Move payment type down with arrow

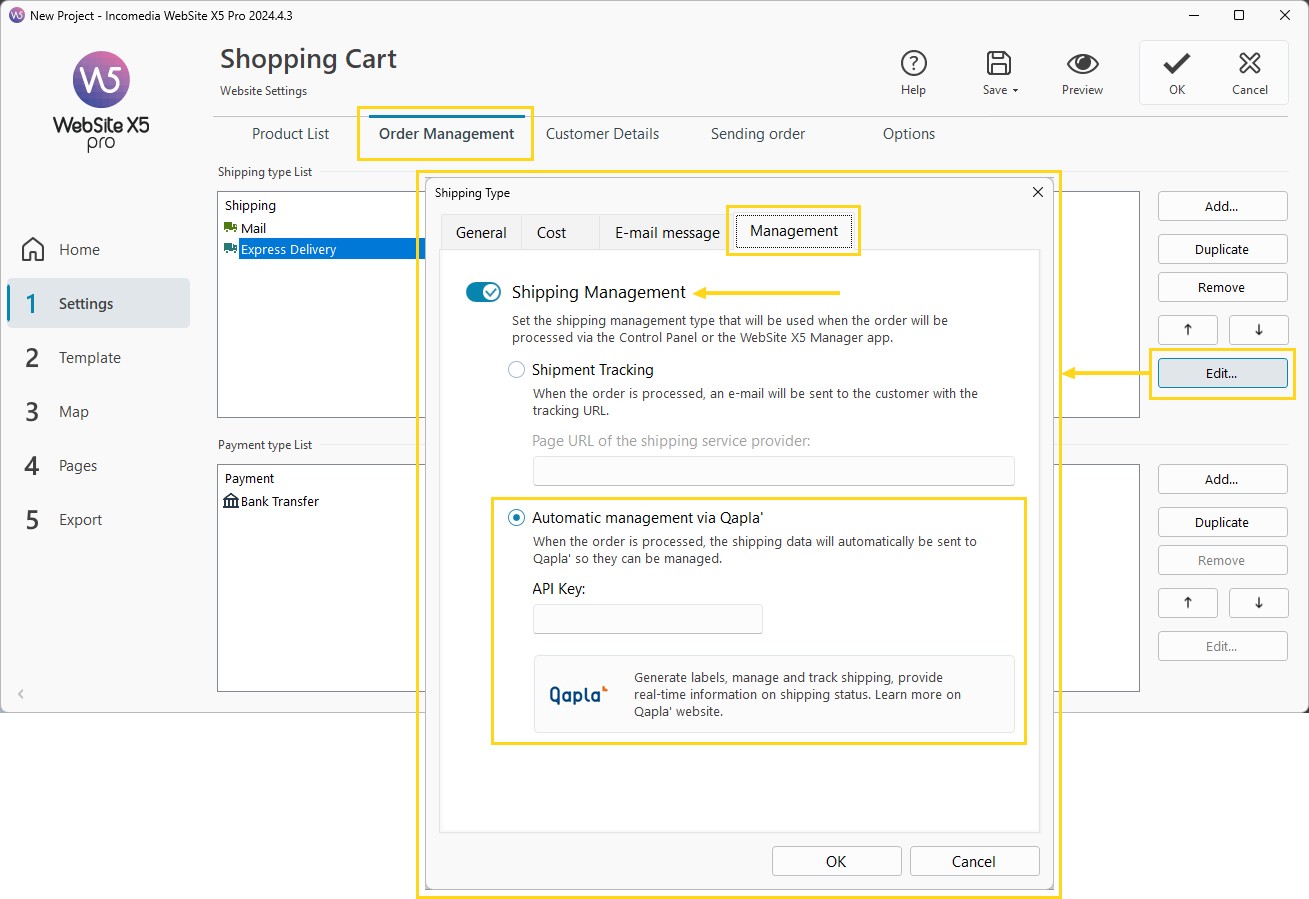click(x=1259, y=603)
